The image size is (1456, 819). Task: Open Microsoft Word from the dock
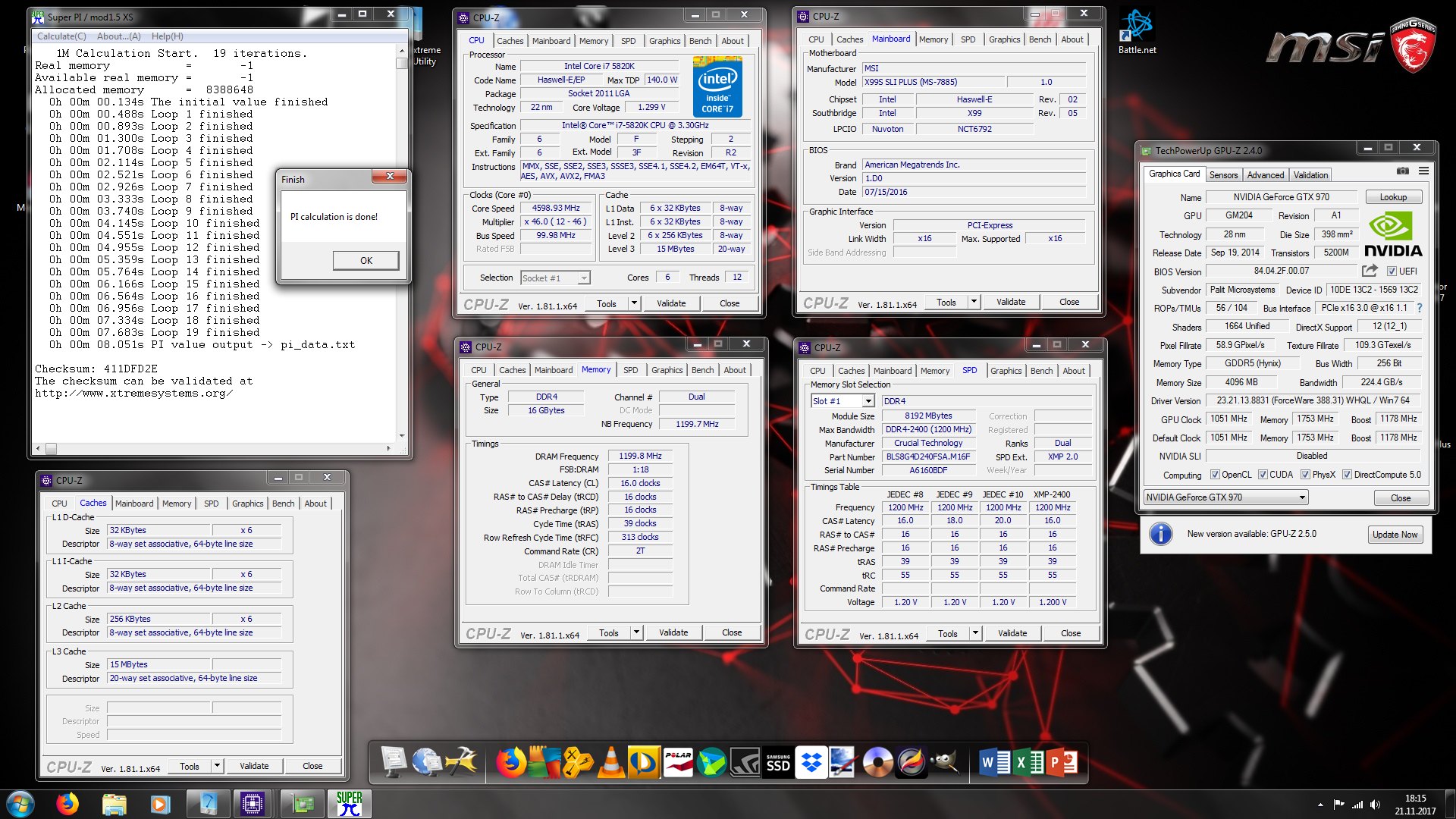994,762
